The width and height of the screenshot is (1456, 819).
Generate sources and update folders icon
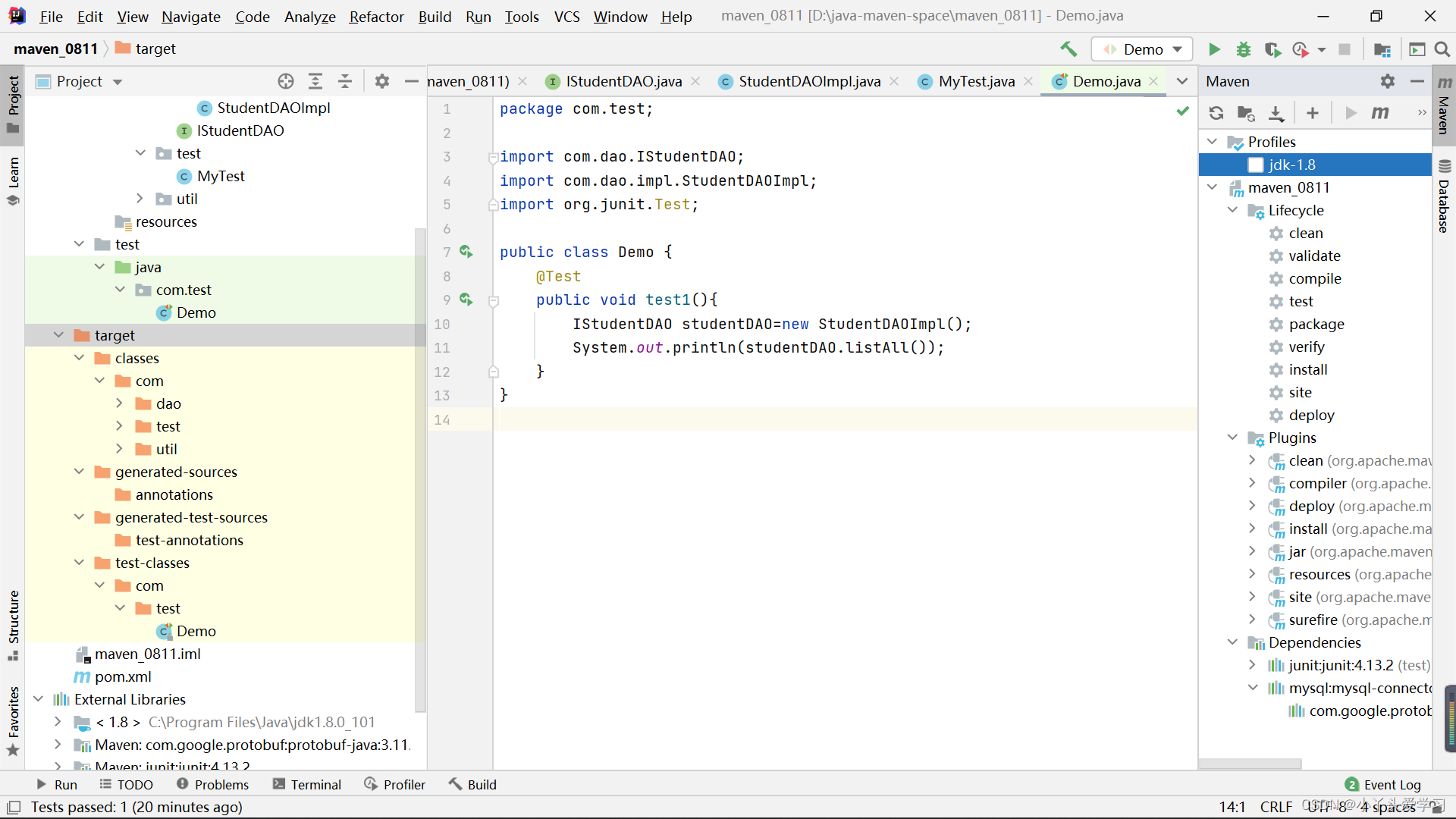(1246, 113)
